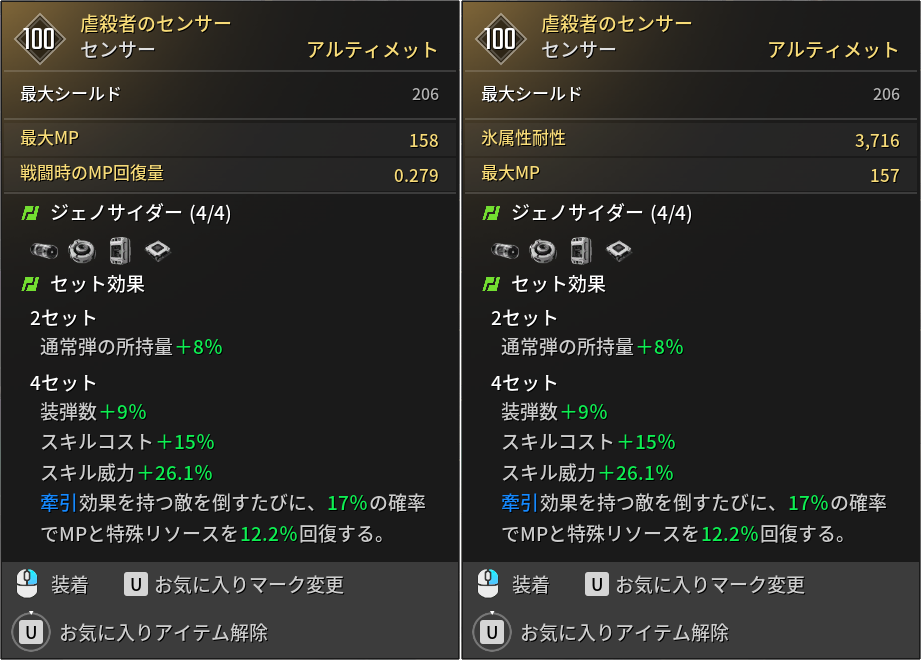Click blue 牽引 keyword link in right panel
The width and height of the screenshot is (921, 660).
pos(519,503)
